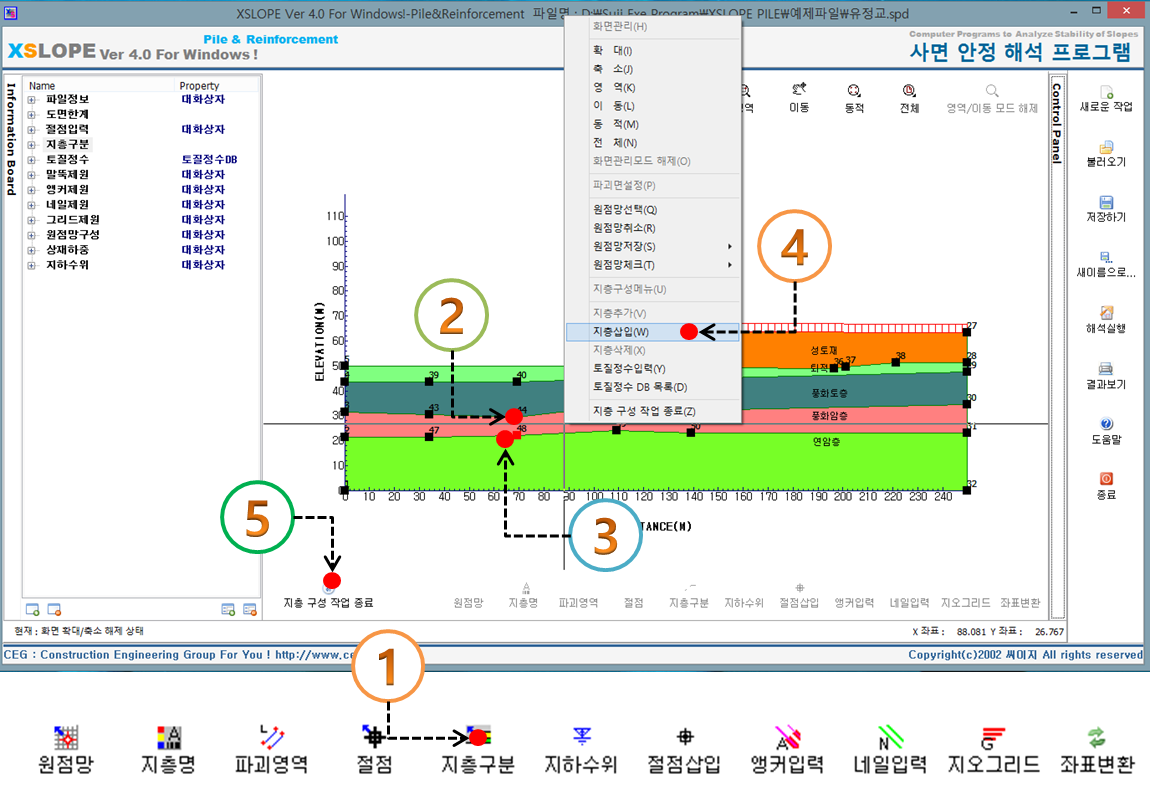The width and height of the screenshot is (1150, 789).
Task: Click the 토질정수DB property cell
Action: pyautogui.click(x=209, y=159)
